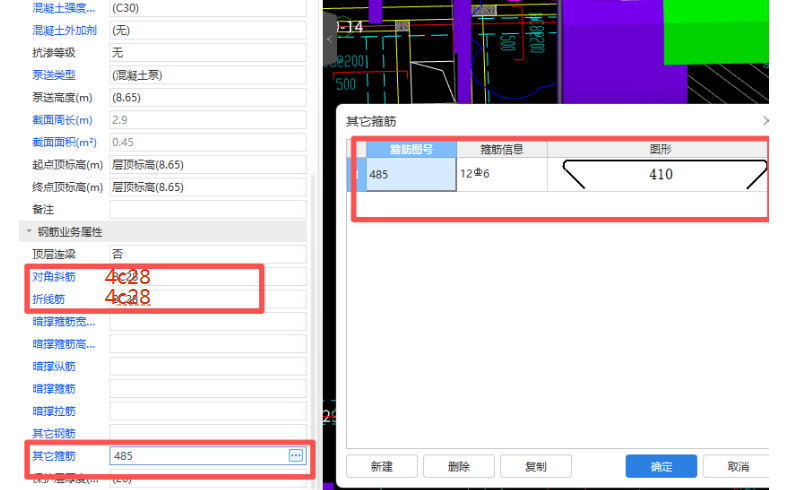Select the 485 cell in 箍筋图号 column
Viewport: 810px width, 490px height.
coord(411,175)
